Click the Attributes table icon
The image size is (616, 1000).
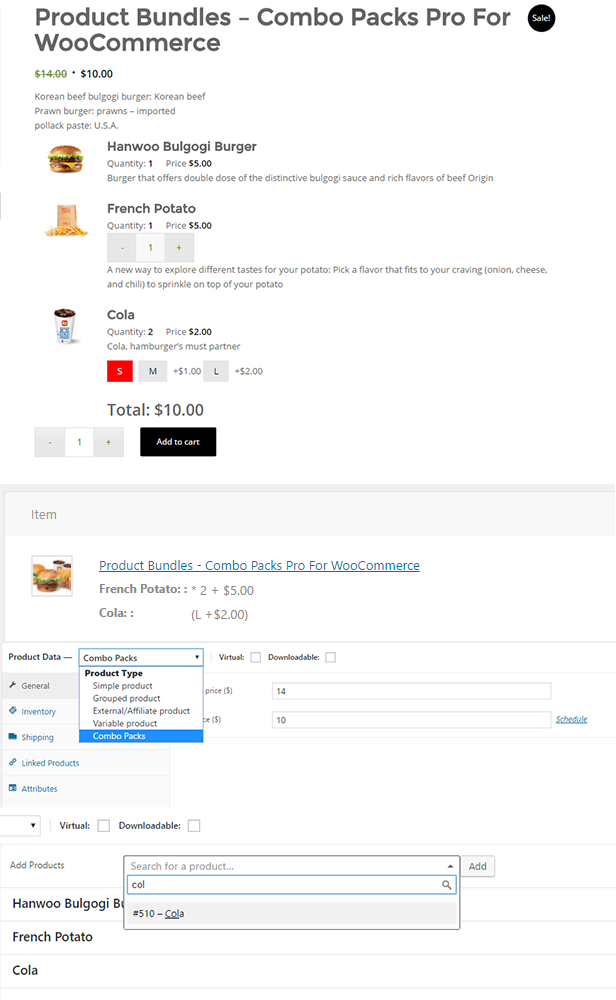(13, 788)
